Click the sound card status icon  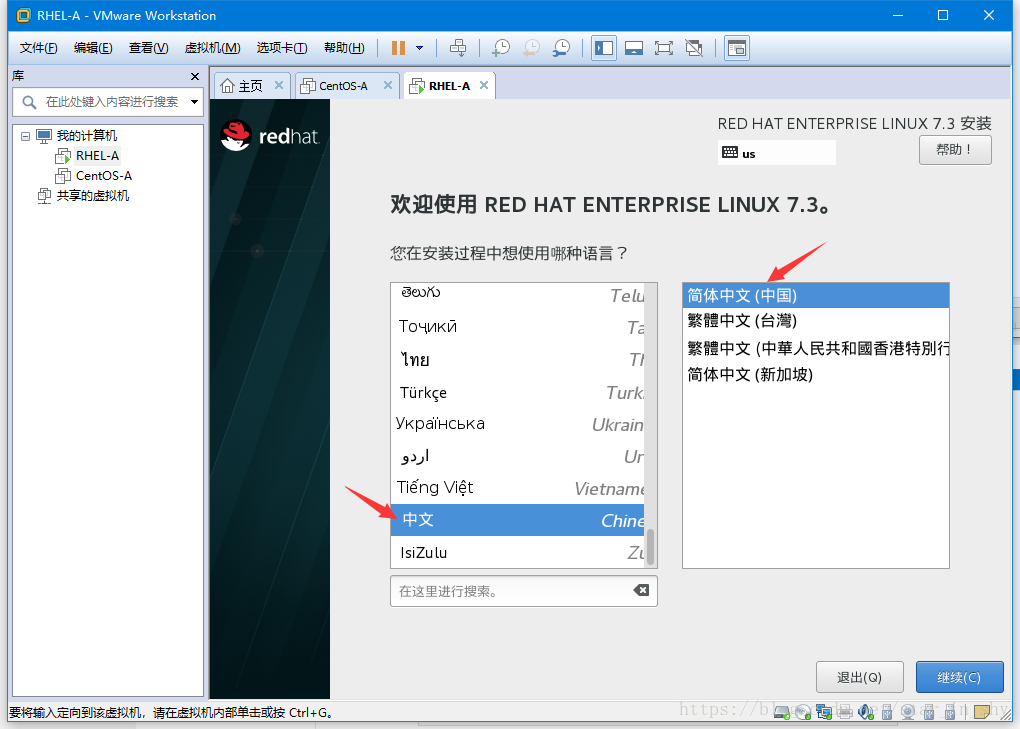(866, 712)
